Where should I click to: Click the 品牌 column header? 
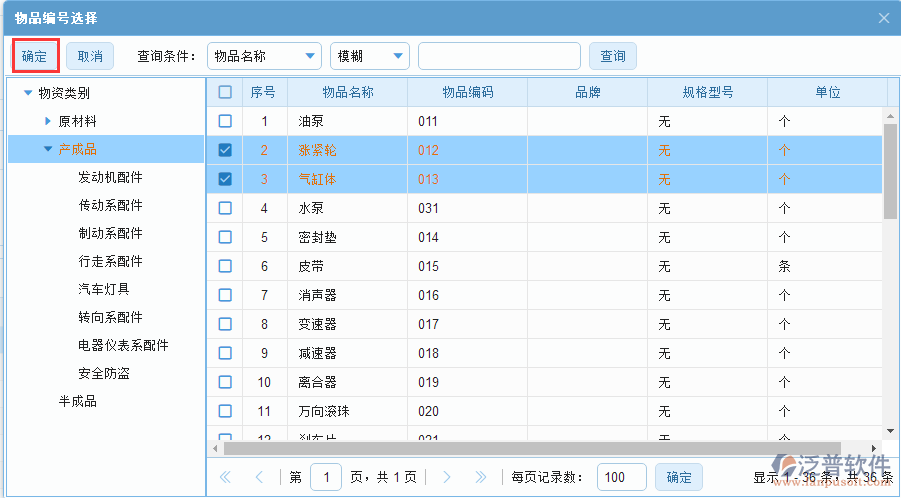click(x=588, y=92)
